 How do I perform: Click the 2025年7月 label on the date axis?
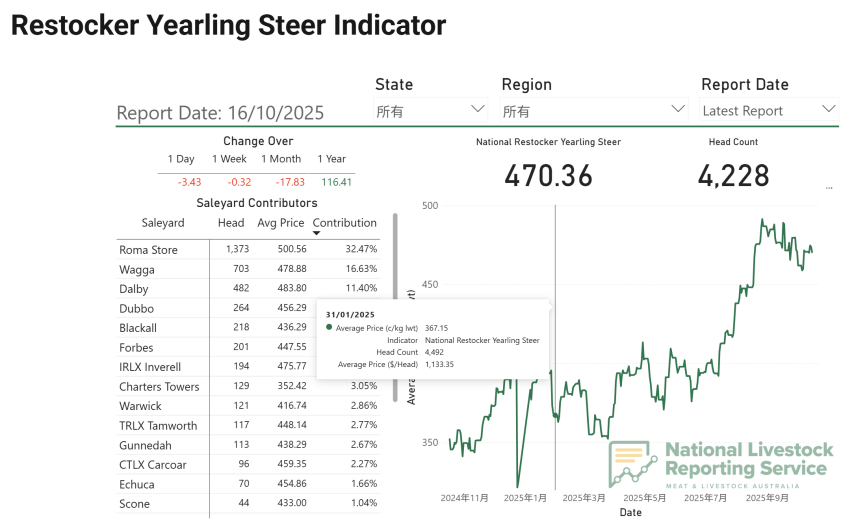click(x=705, y=497)
